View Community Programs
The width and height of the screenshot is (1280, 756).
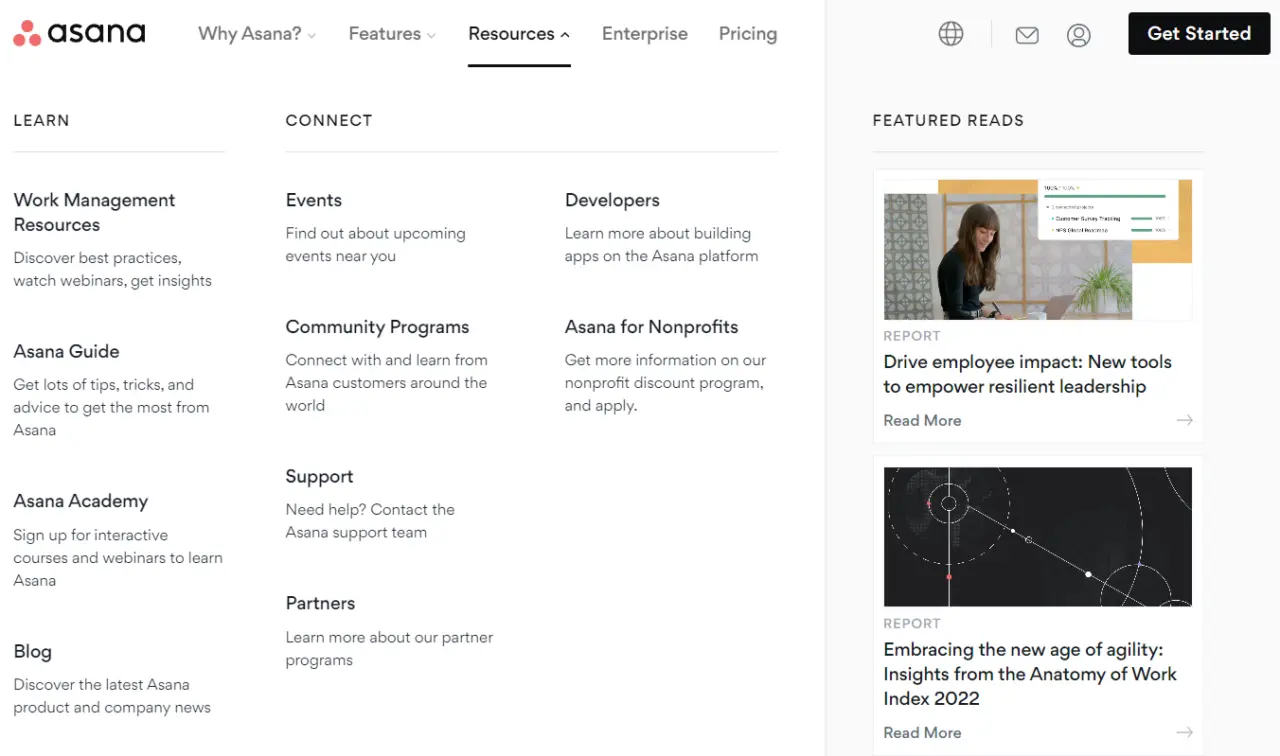[x=377, y=326]
